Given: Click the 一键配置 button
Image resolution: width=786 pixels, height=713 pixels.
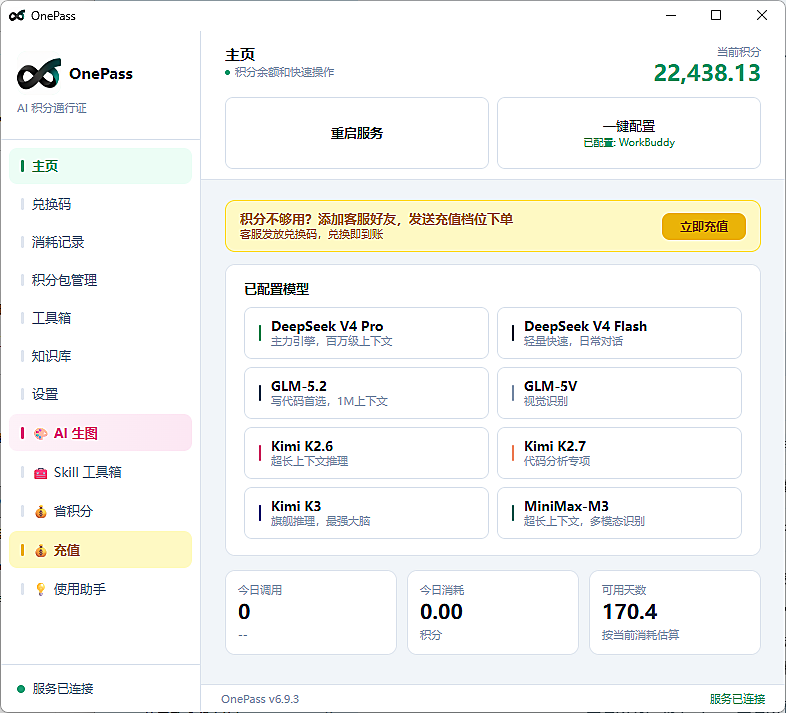Looking at the screenshot, I should coord(629,133).
